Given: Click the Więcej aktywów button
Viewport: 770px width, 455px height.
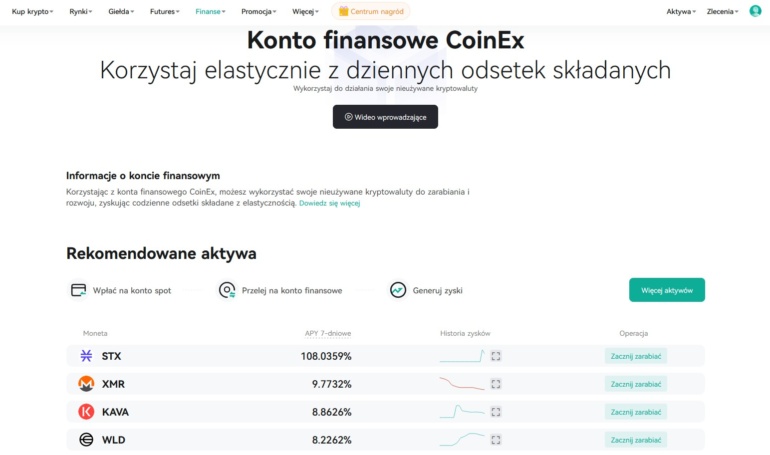Looking at the screenshot, I should pos(667,290).
